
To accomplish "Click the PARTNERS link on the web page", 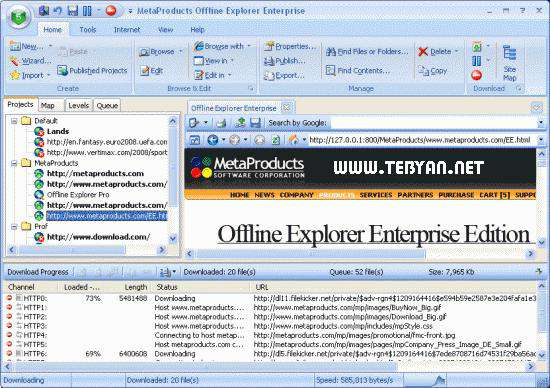I will click(415, 195).
